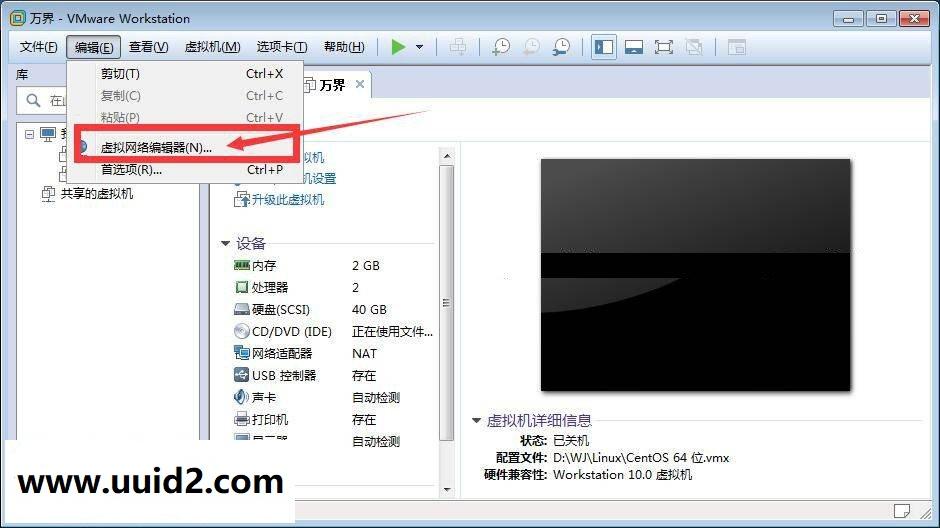Collapse the library tree root node
Screen dimensions: 940x528
29,134
